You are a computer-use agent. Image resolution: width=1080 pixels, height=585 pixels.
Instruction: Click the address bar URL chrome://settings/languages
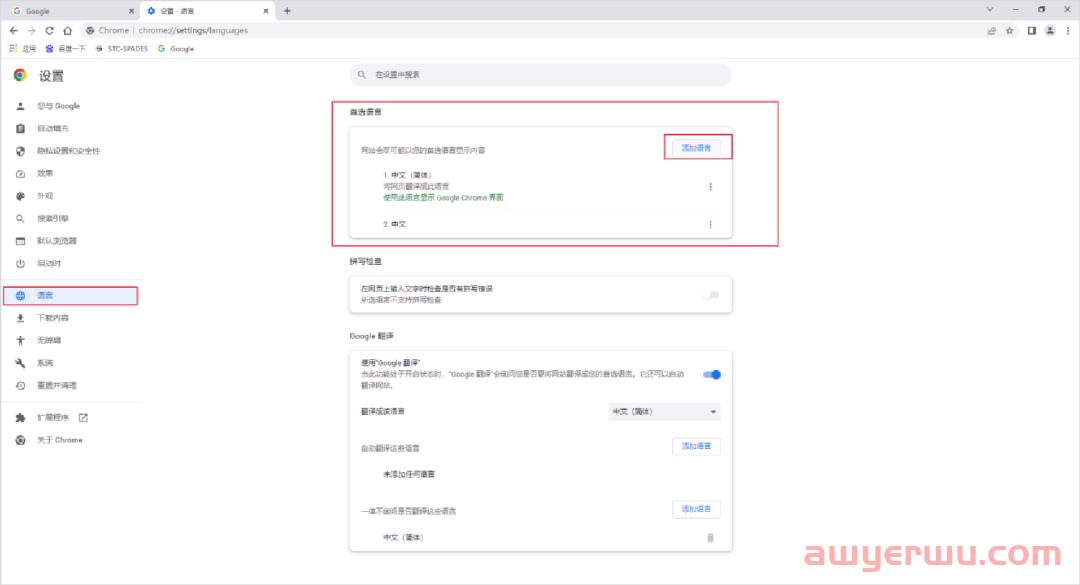coord(193,30)
